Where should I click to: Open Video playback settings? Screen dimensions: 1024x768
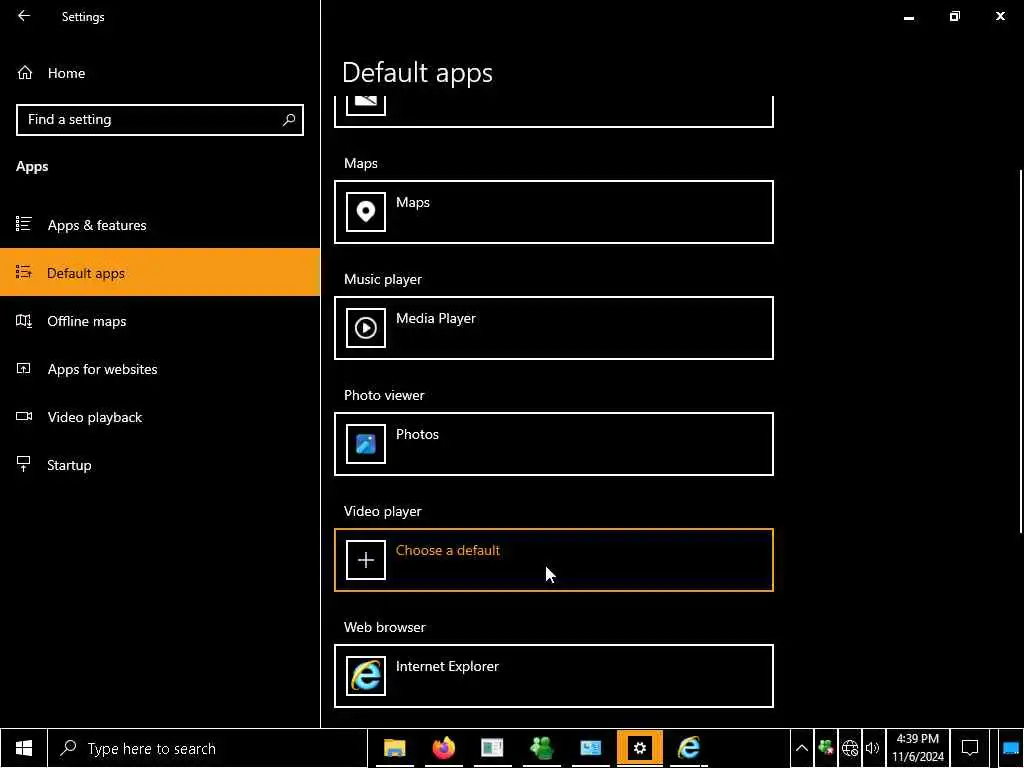160,417
